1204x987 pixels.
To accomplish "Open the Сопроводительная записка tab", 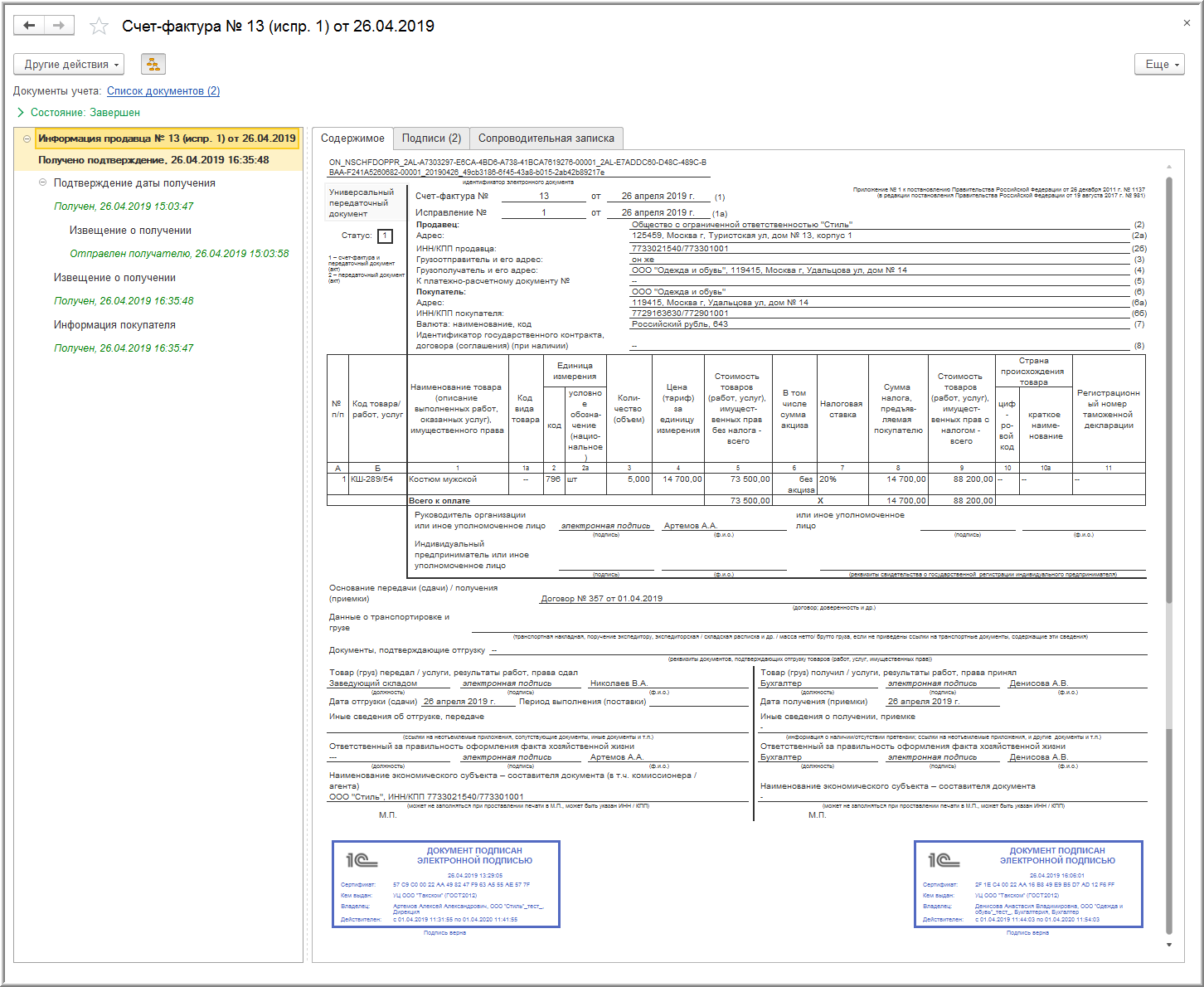I will [546, 139].
